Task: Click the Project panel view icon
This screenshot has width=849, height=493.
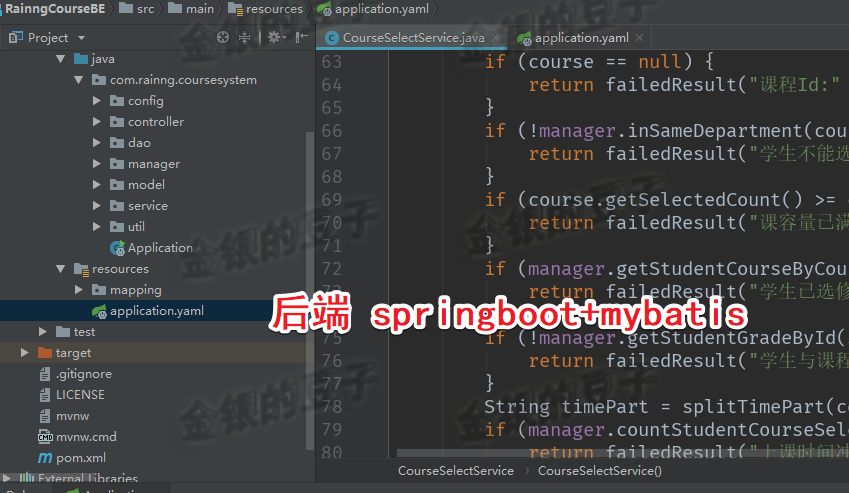Action: (x=16, y=37)
